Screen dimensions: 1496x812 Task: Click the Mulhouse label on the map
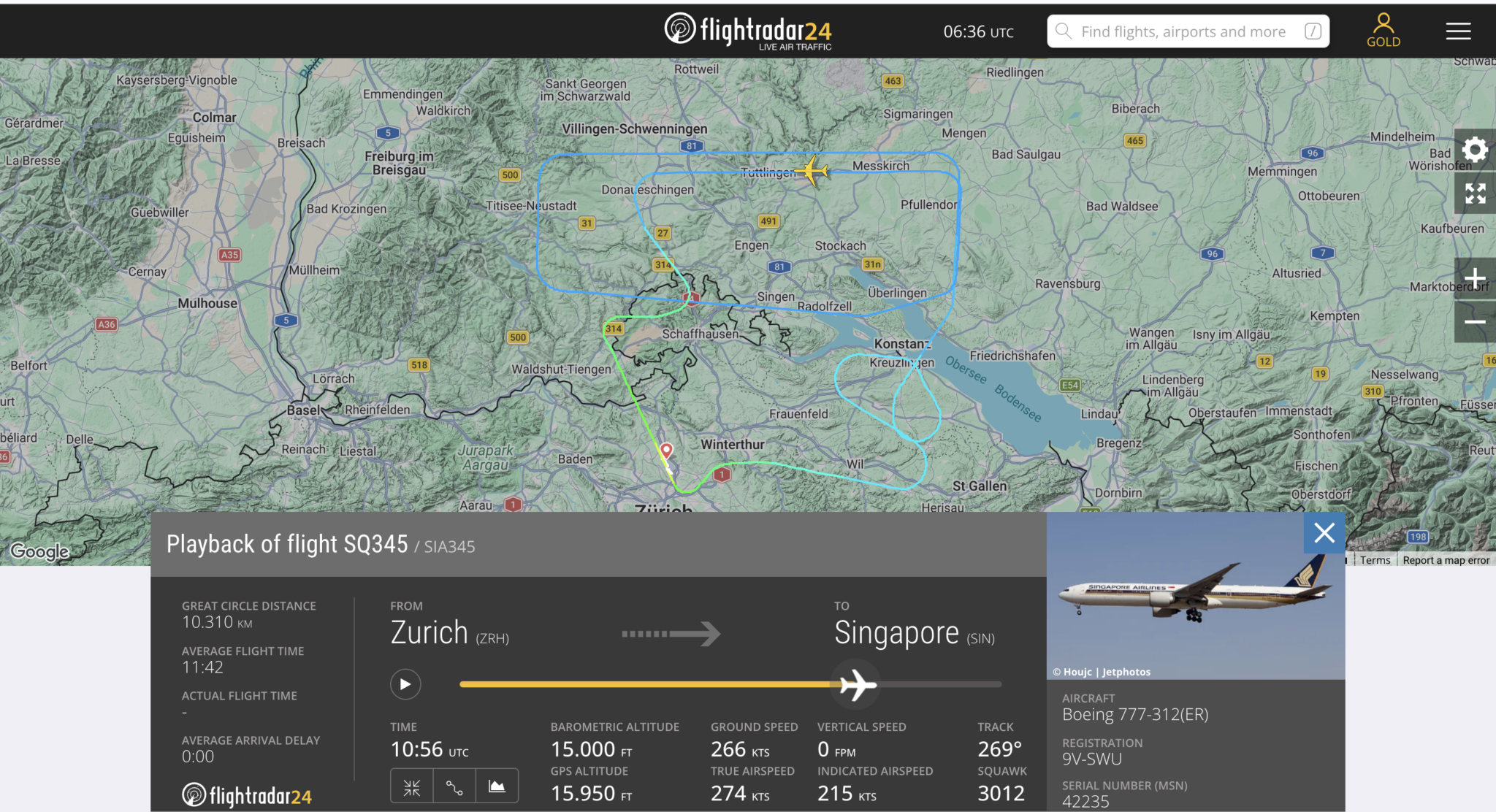207,303
